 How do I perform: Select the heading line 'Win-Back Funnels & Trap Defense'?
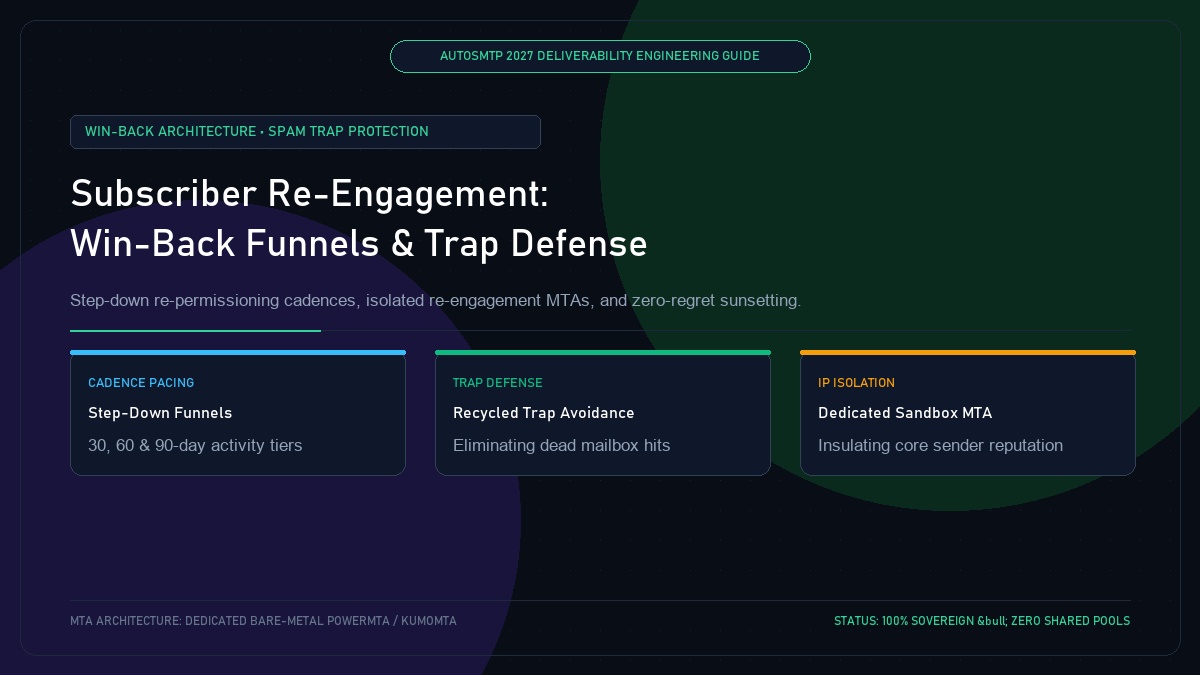click(x=359, y=244)
